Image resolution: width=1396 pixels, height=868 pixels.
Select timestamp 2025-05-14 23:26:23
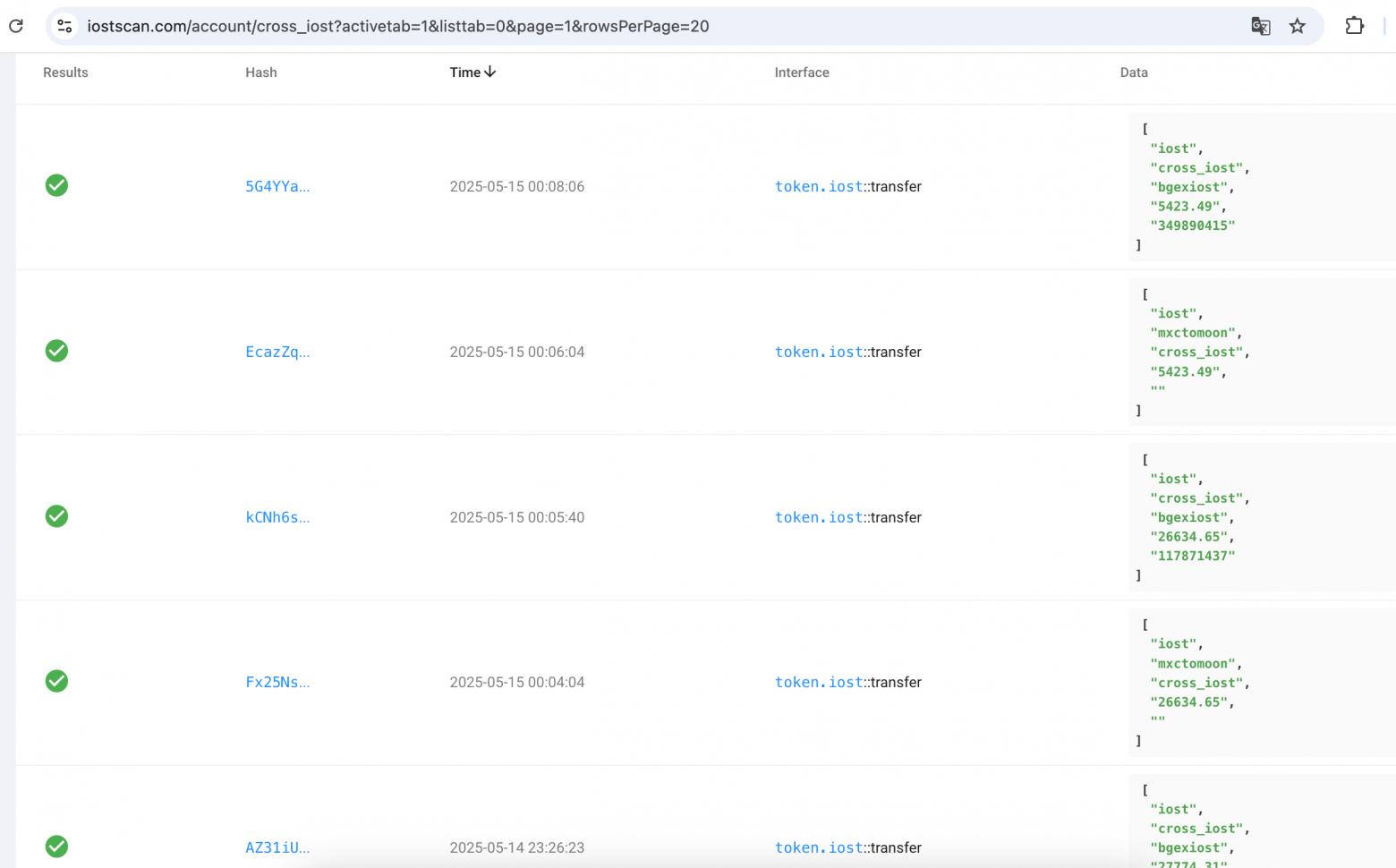(x=517, y=847)
